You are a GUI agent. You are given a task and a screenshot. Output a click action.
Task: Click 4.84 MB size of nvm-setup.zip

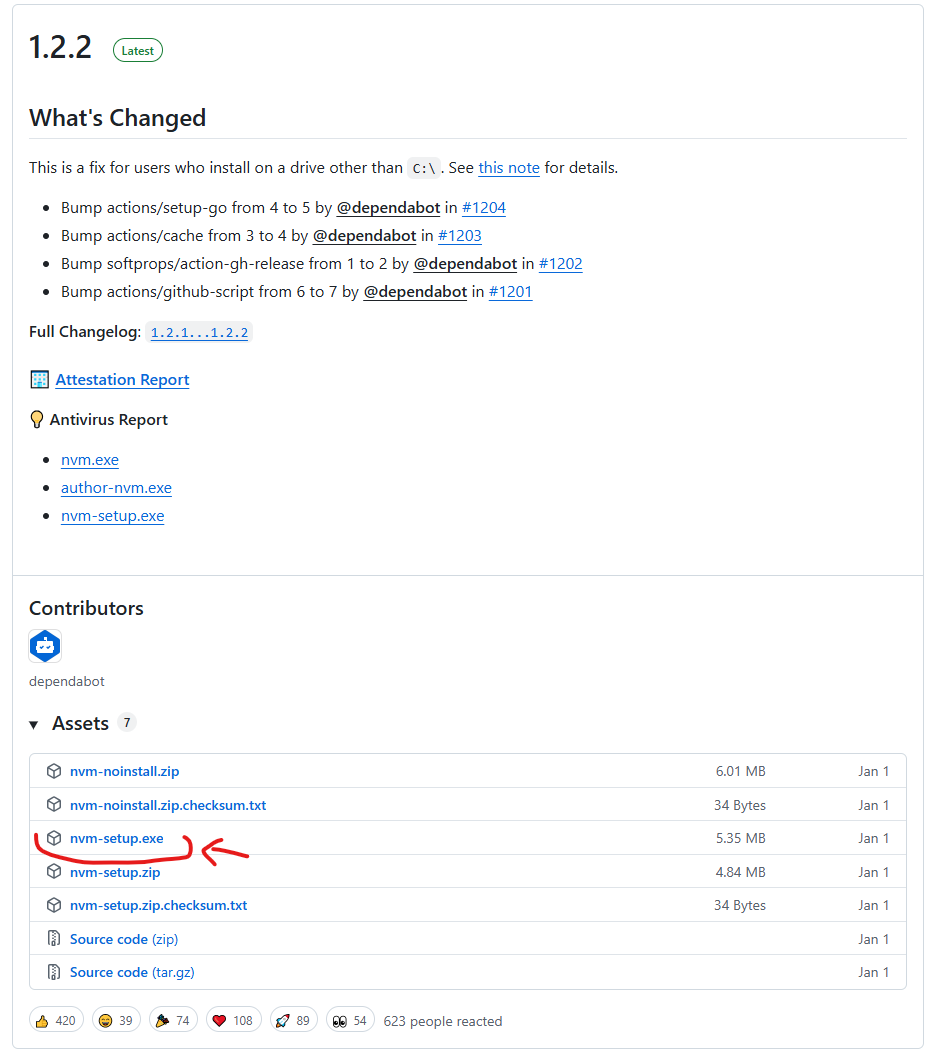(740, 872)
